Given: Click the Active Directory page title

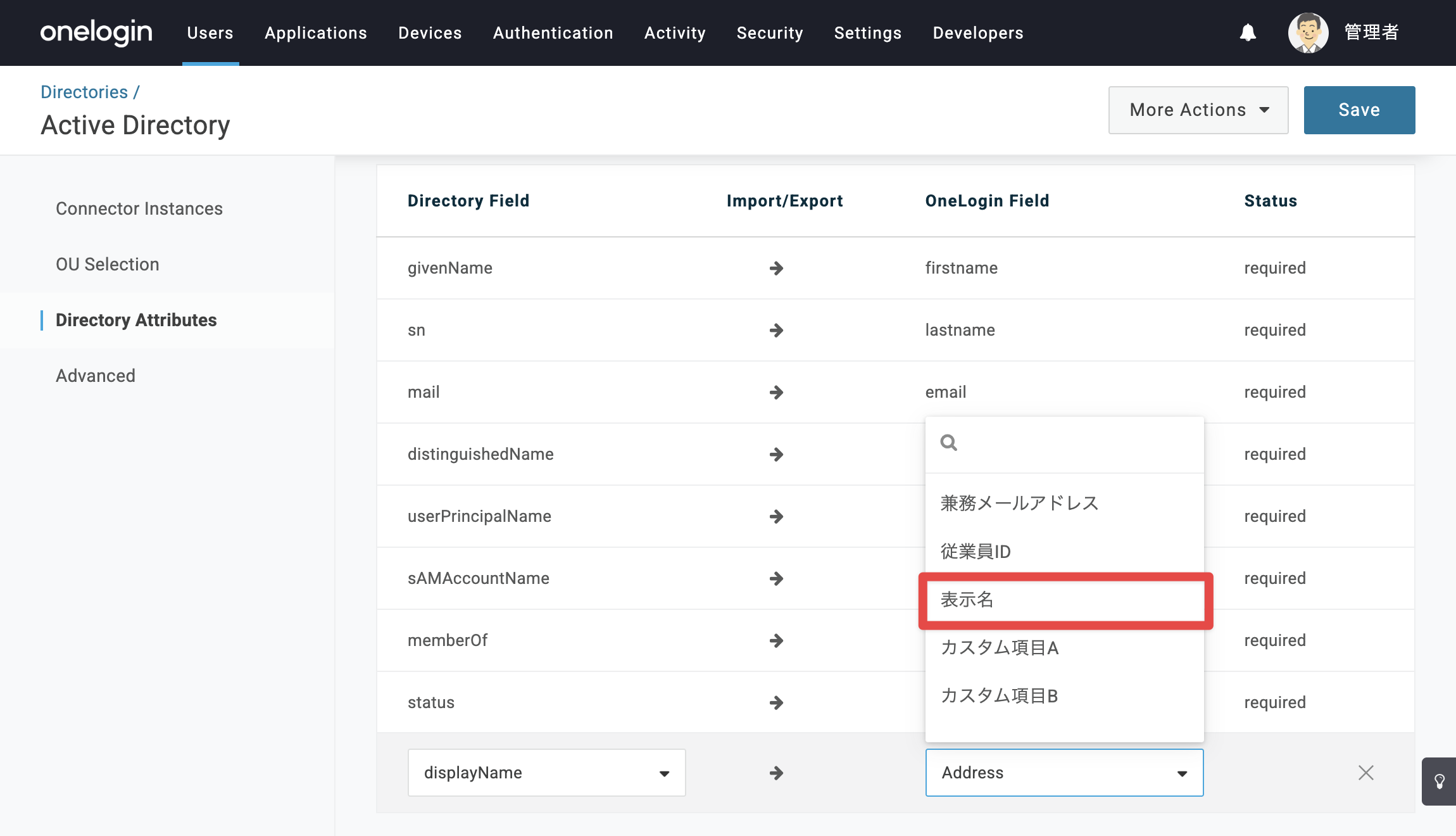Looking at the screenshot, I should pyautogui.click(x=135, y=125).
